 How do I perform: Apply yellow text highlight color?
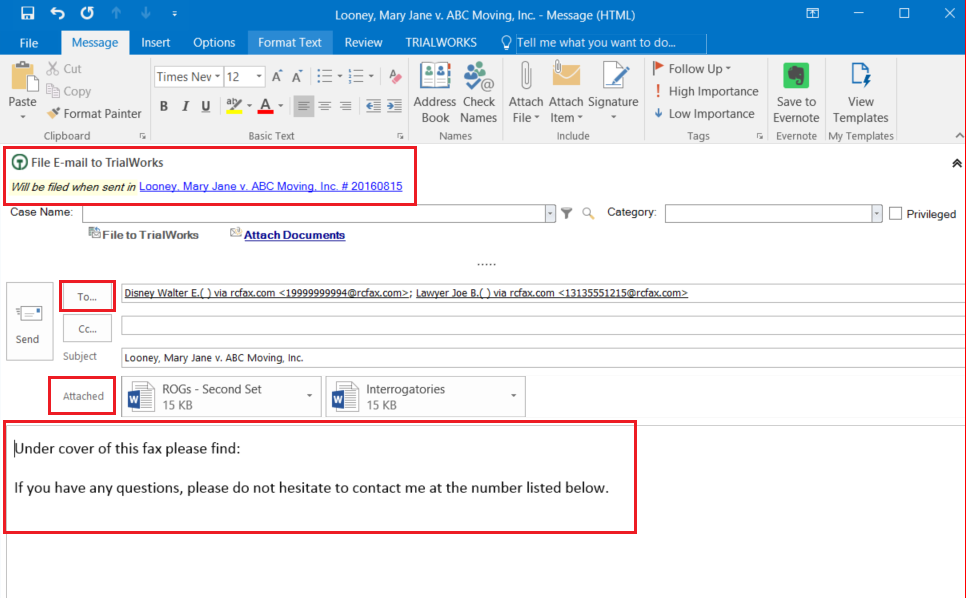click(x=234, y=106)
